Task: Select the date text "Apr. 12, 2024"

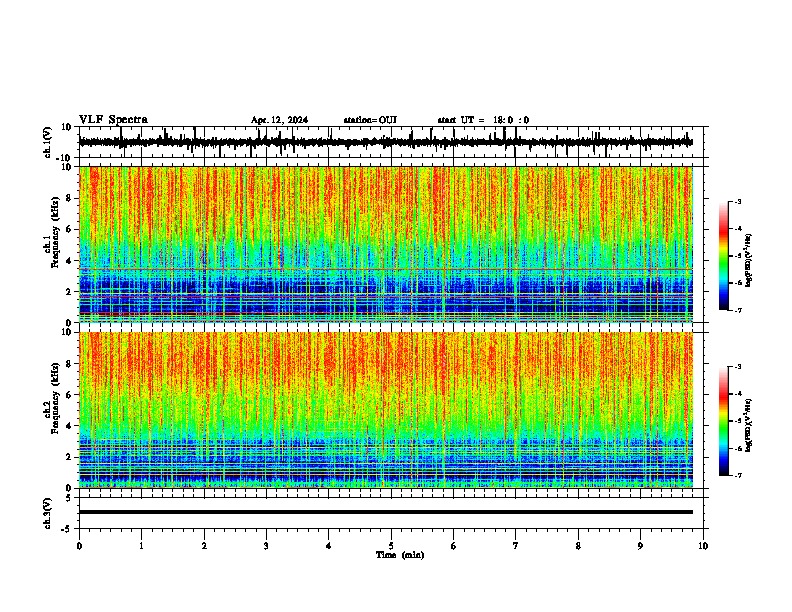Action: (x=279, y=120)
